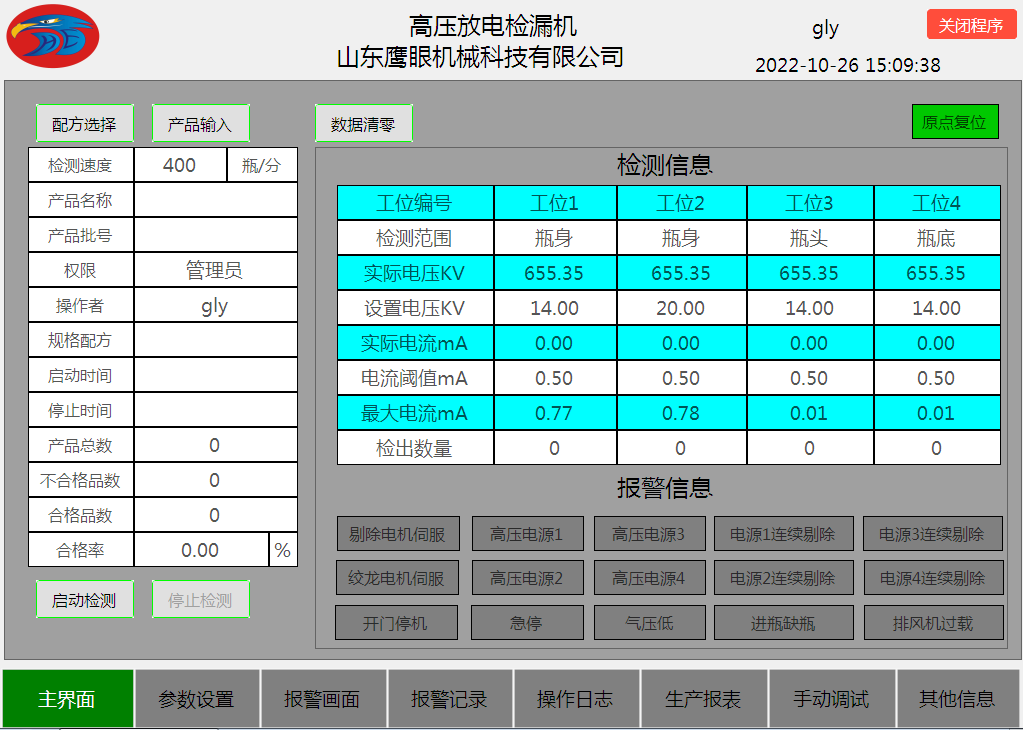
Task: Click 工位2 设置电压 value 20.00
Action: 682,308
